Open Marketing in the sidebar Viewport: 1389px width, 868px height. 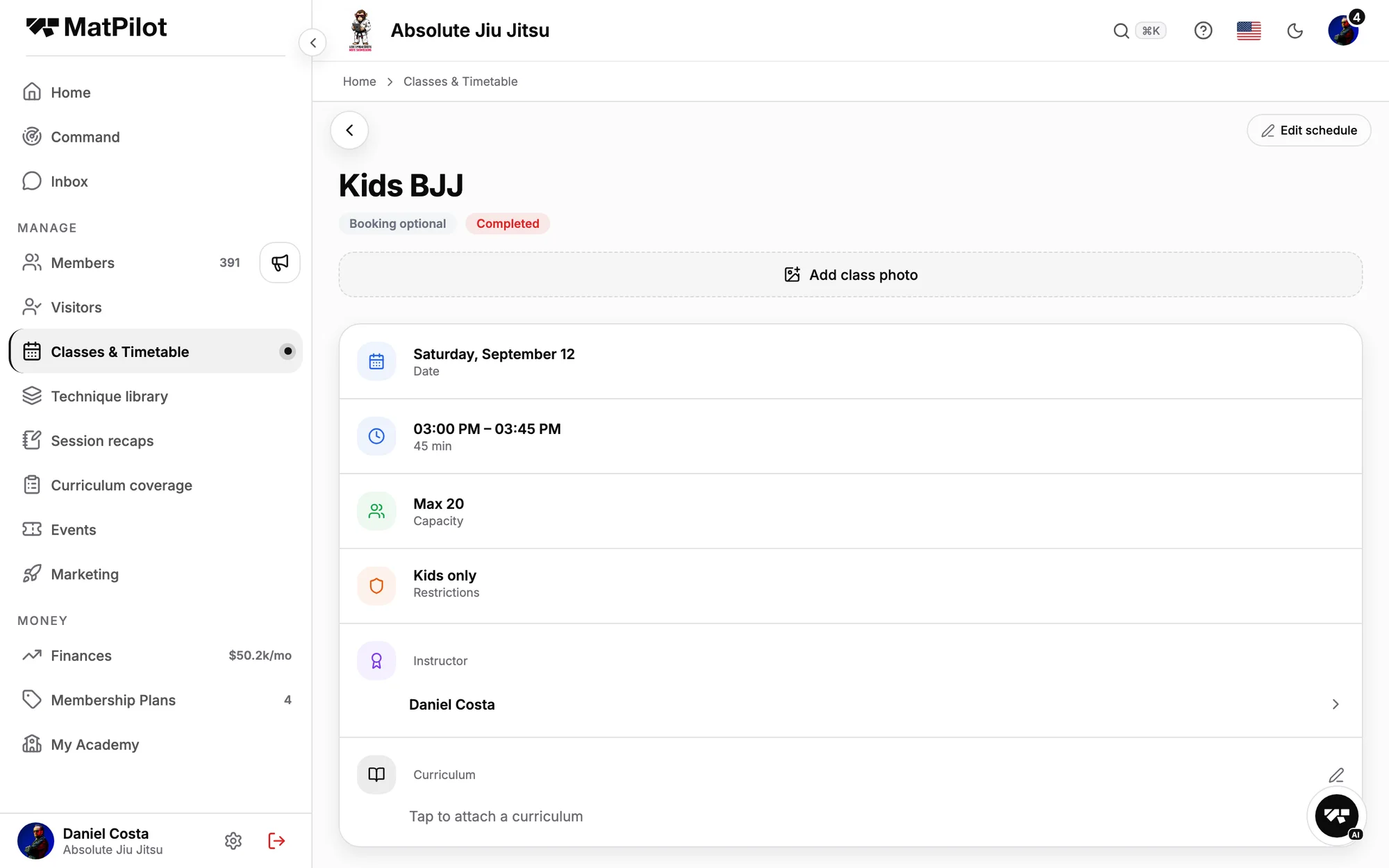pyautogui.click(x=156, y=574)
